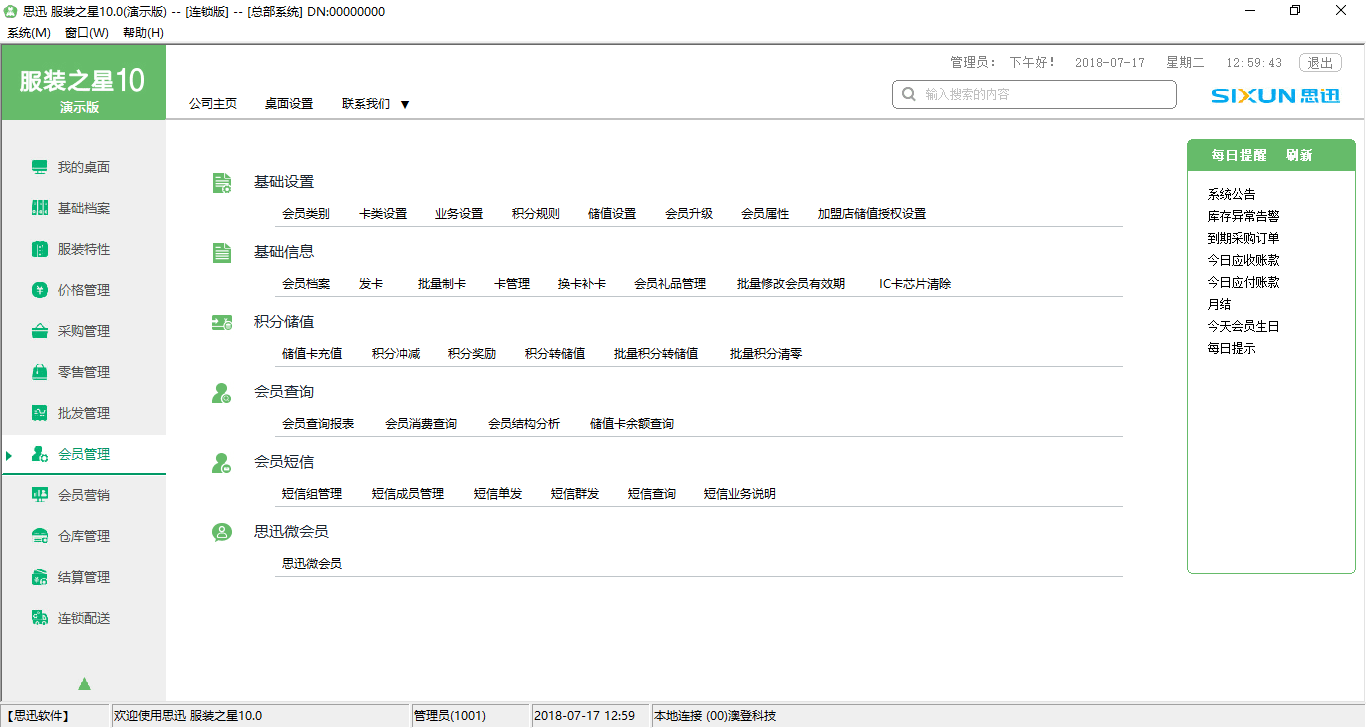Viewport: 1366px width, 728px height.
Task: Click 【思迅软件】 in status bar
Action: tap(38, 716)
